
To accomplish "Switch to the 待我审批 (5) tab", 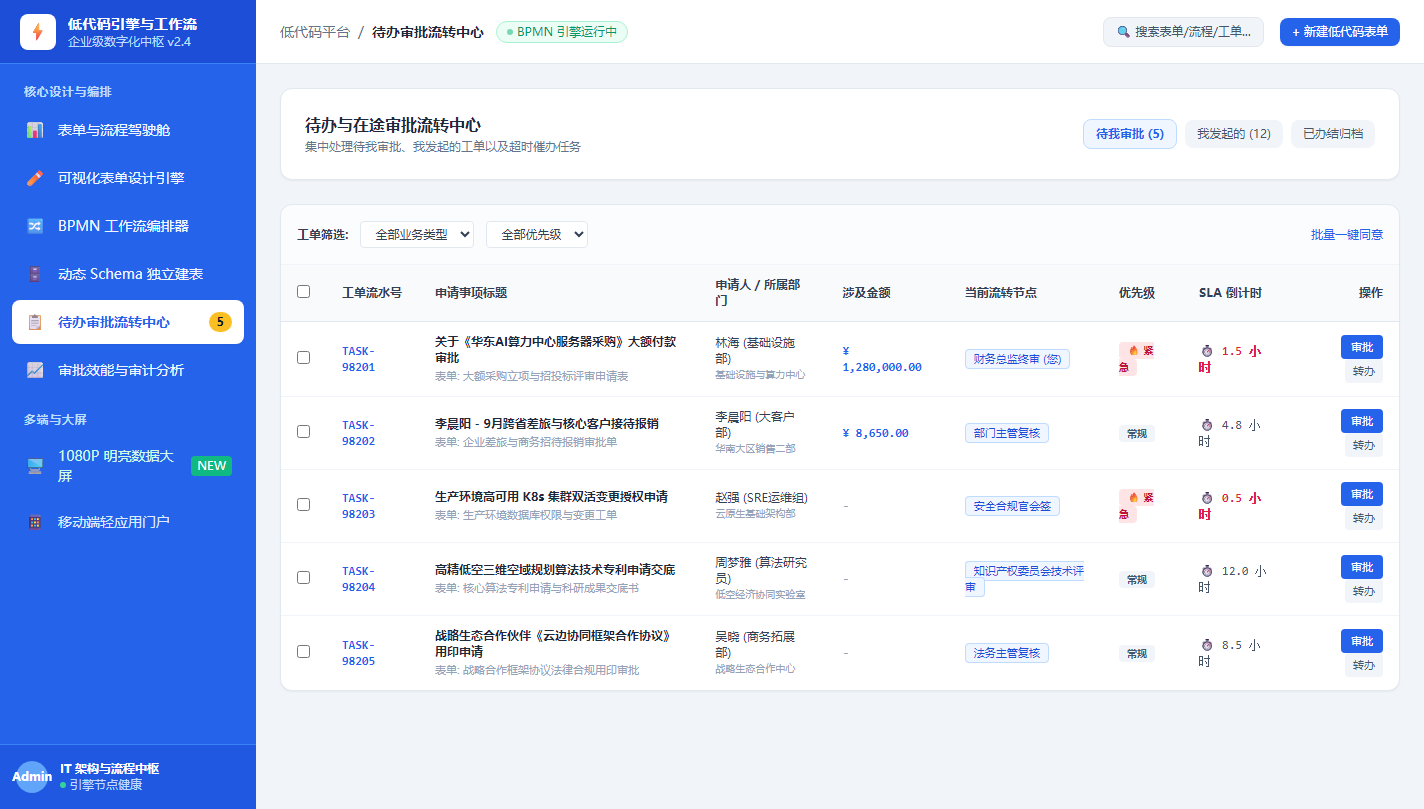I will [x=1130, y=134].
